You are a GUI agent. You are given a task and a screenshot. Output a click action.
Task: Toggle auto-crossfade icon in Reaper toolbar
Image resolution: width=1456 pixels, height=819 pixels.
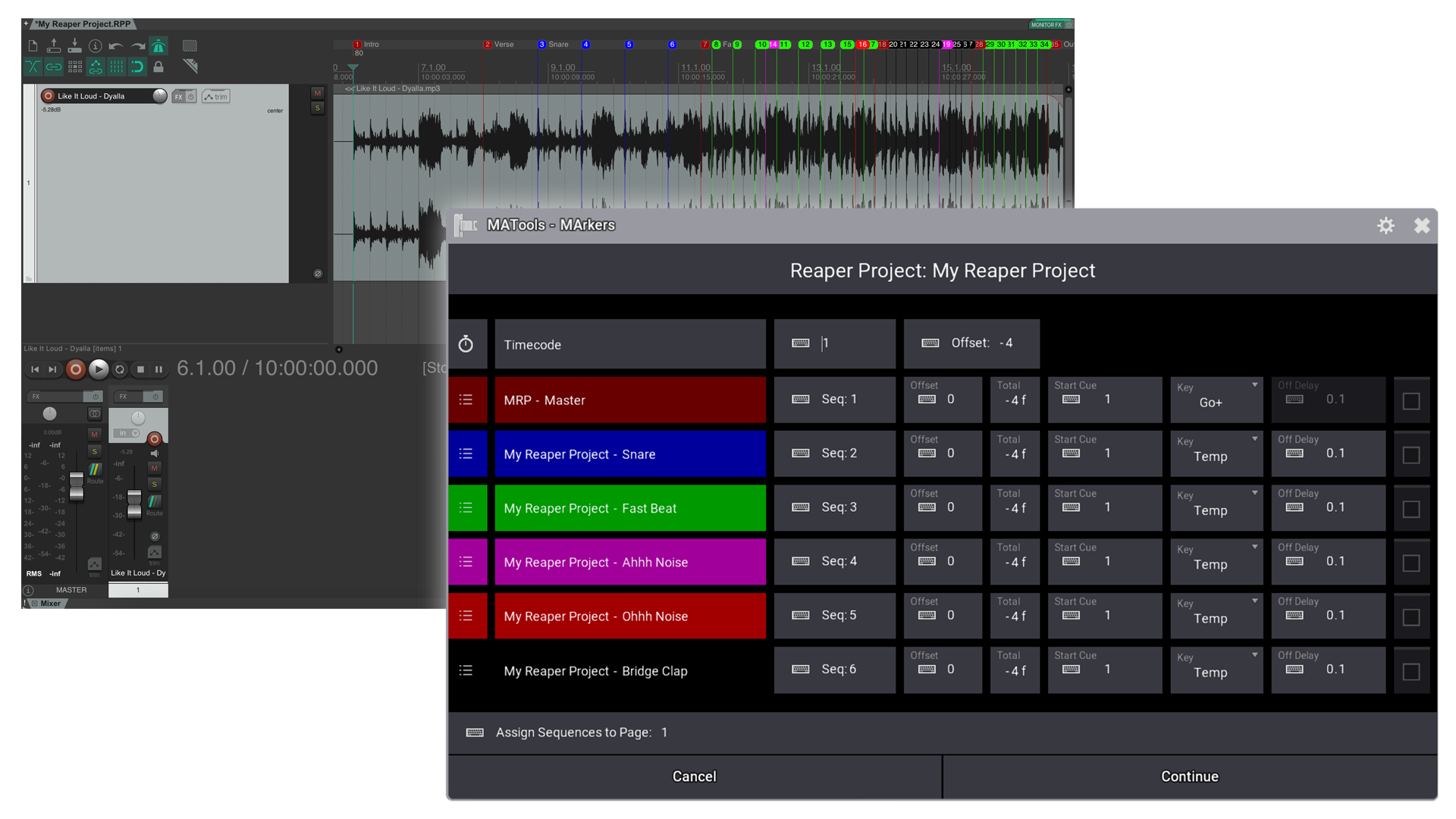pos(33,67)
